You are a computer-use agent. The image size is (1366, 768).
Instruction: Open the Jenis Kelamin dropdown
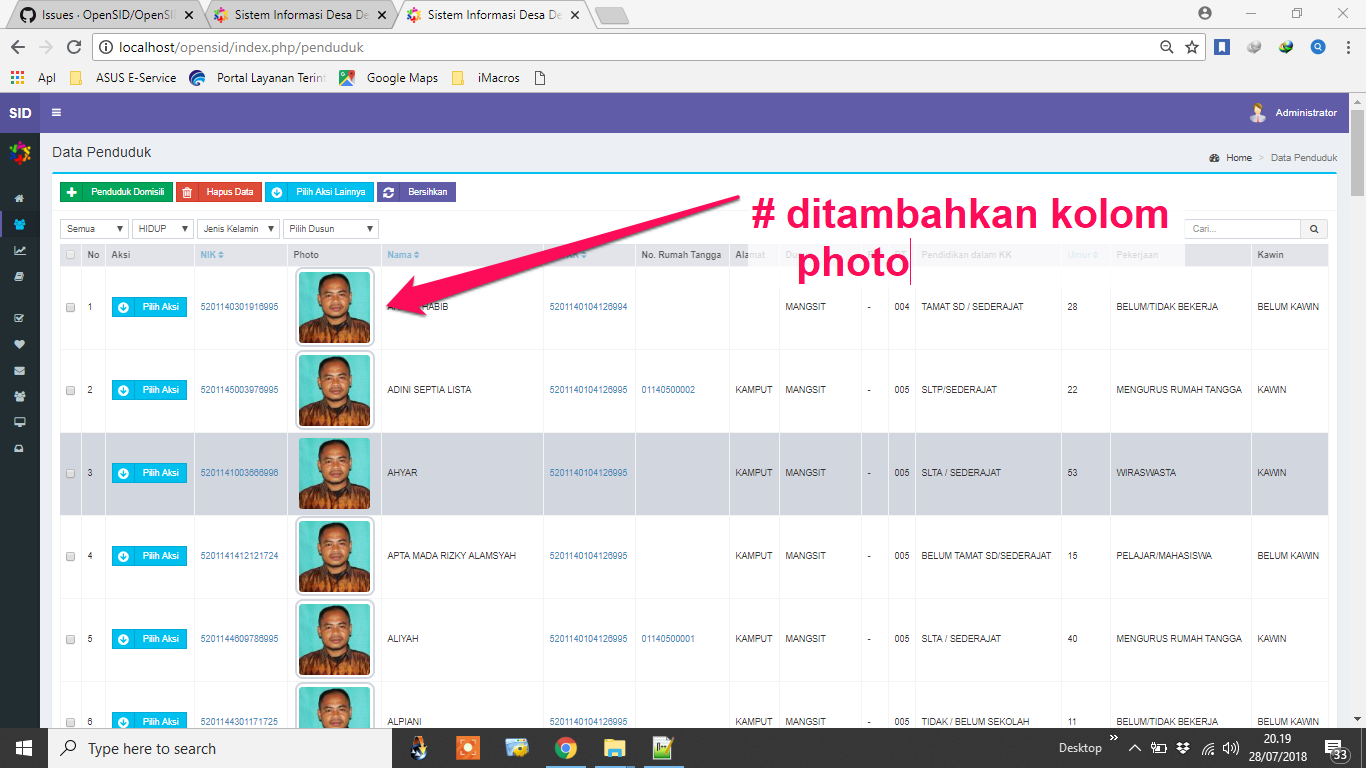240,228
